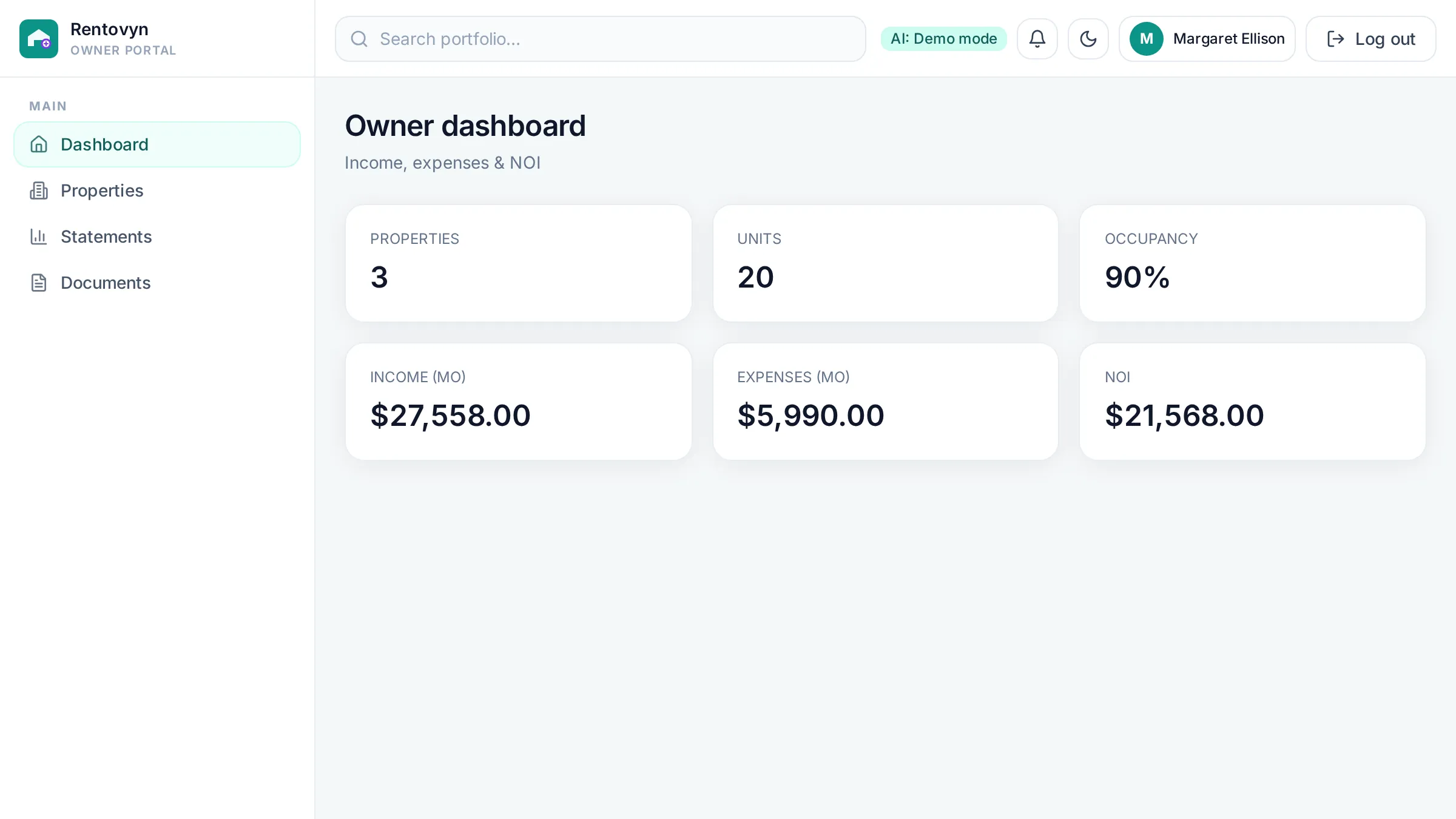Screen dimensions: 1456x819
Task: Click the Documents file icon
Action: pos(39,283)
